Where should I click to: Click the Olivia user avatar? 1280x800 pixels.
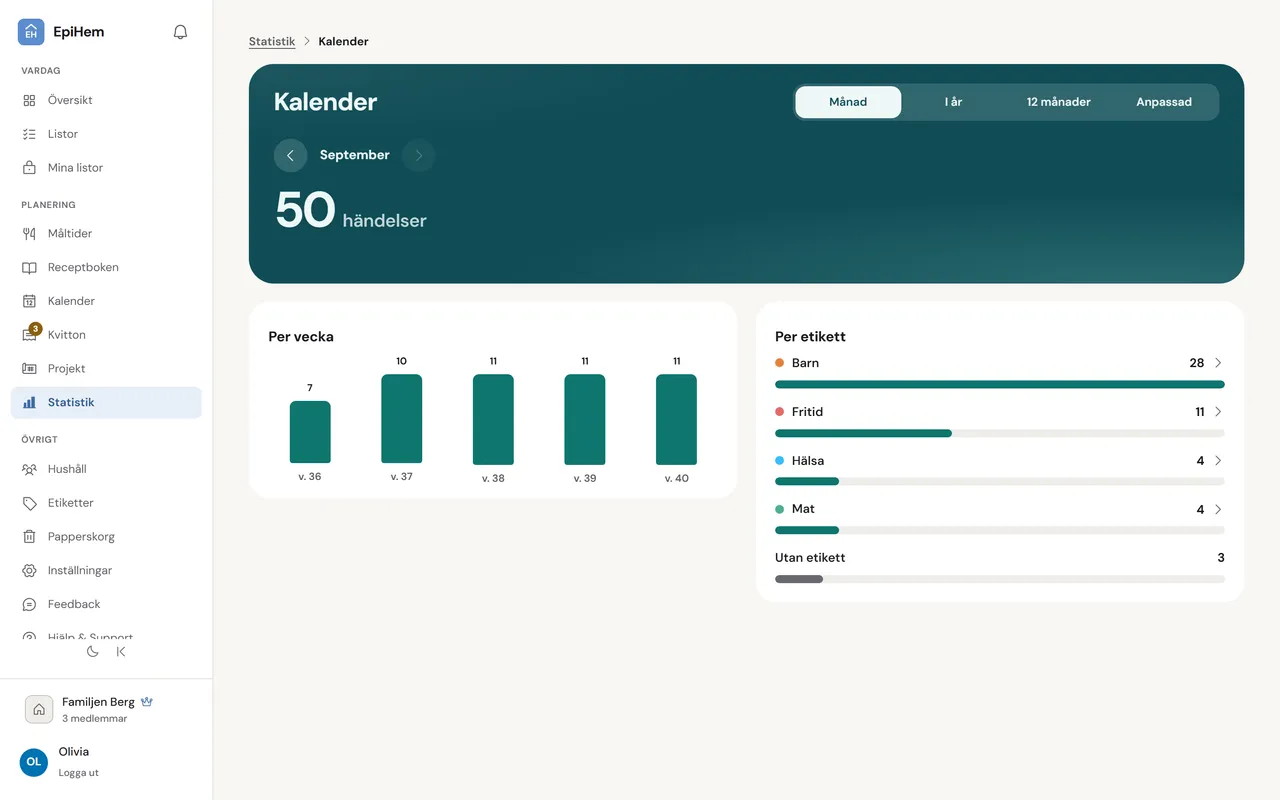tap(34, 762)
